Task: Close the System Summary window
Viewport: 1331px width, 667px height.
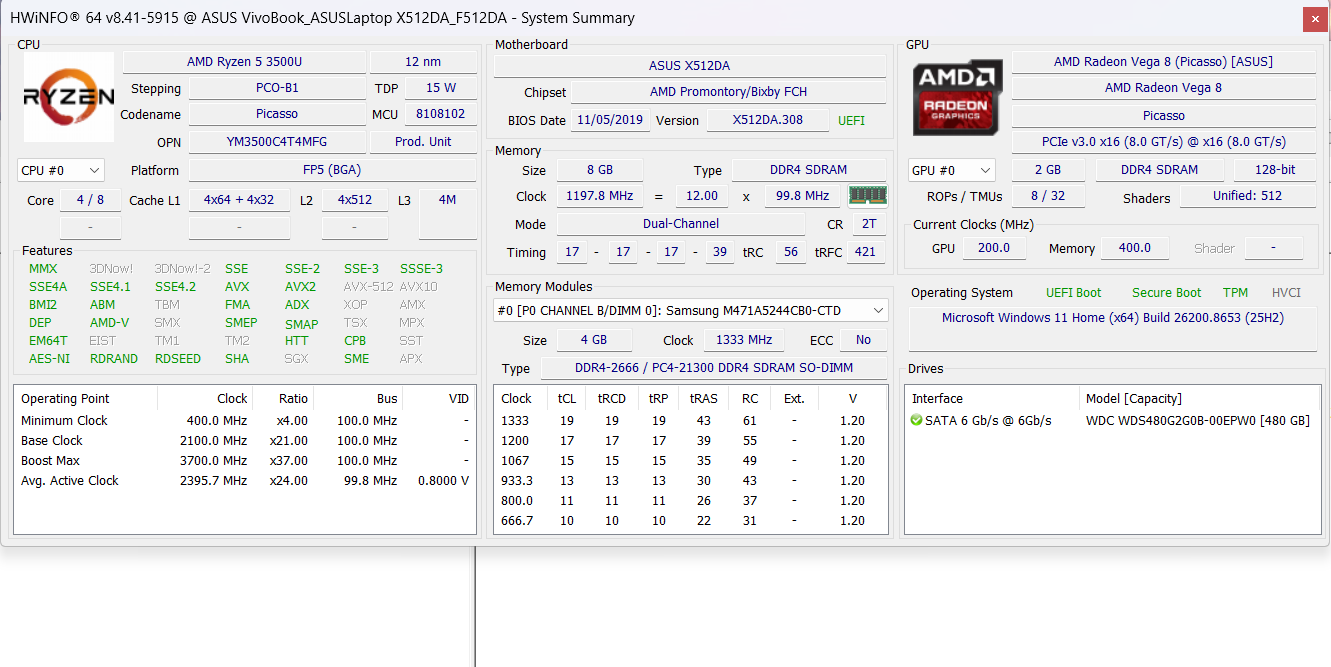Action: [1316, 18]
